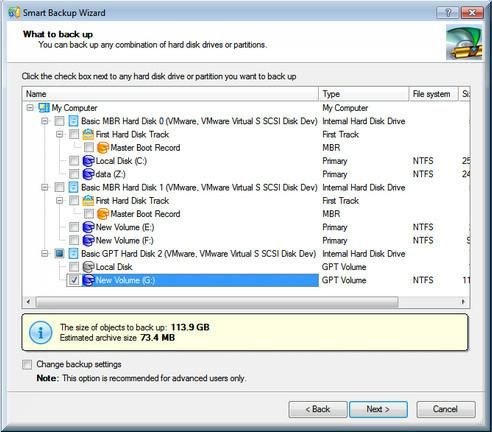The width and height of the screenshot is (492, 432).
Task: Collapse First Hard Disk Track under Disk 0
Action: (x=59, y=134)
